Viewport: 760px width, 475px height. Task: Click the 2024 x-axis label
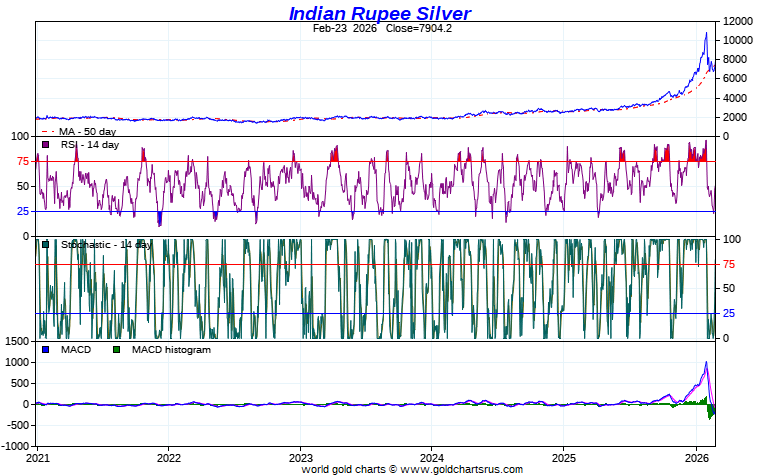(432, 458)
